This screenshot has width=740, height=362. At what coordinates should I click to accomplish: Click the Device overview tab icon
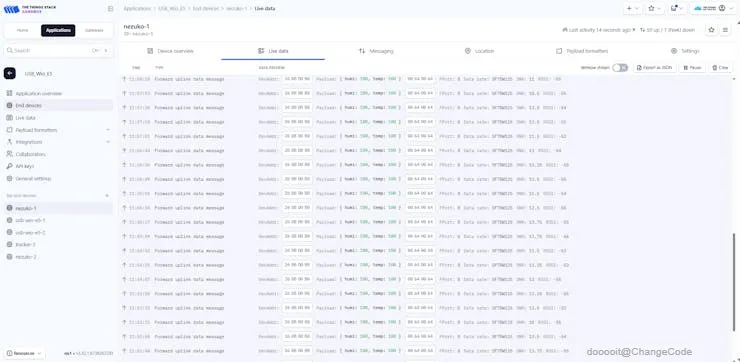pyautogui.click(x=150, y=51)
